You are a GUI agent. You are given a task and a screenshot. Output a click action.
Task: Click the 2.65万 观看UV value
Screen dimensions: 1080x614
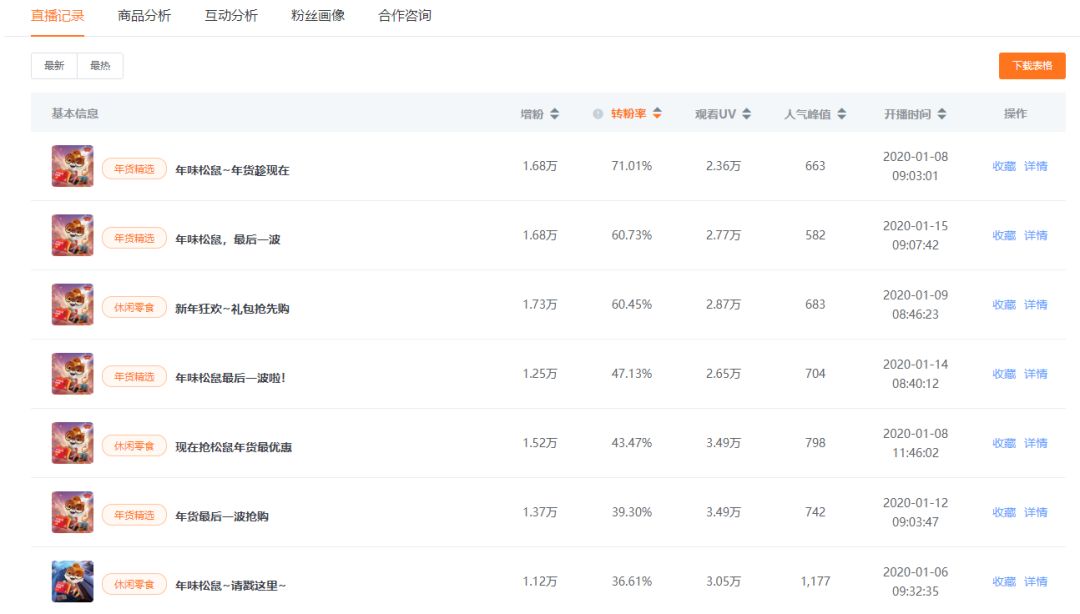723,373
